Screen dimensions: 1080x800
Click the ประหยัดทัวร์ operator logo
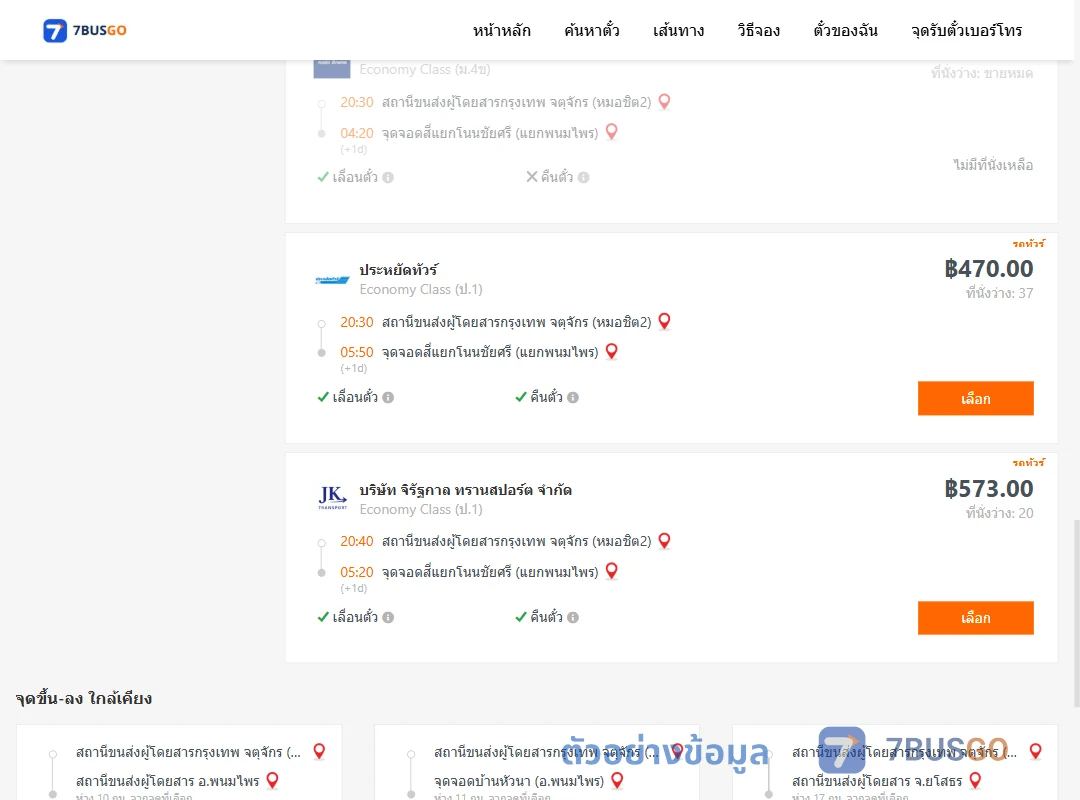[332, 279]
